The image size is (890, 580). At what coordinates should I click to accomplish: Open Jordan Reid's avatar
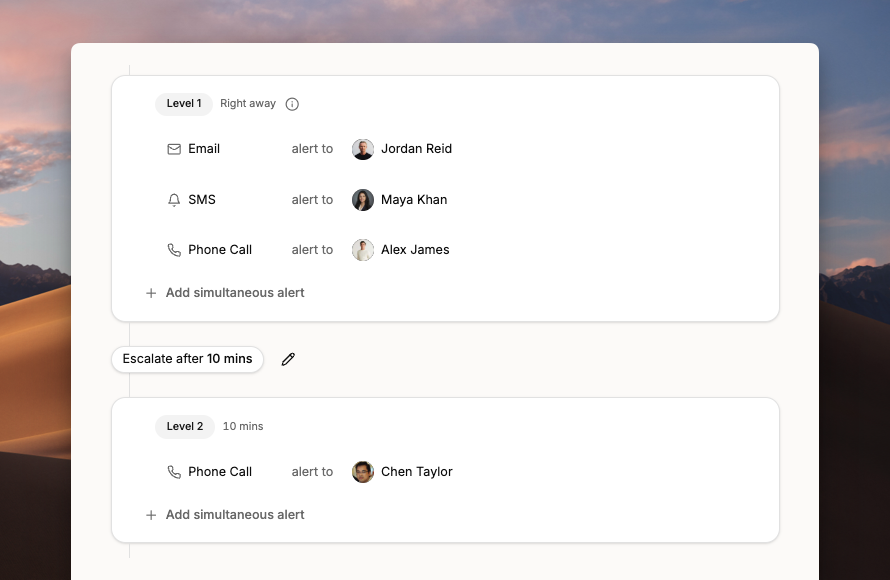tap(363, 149)
